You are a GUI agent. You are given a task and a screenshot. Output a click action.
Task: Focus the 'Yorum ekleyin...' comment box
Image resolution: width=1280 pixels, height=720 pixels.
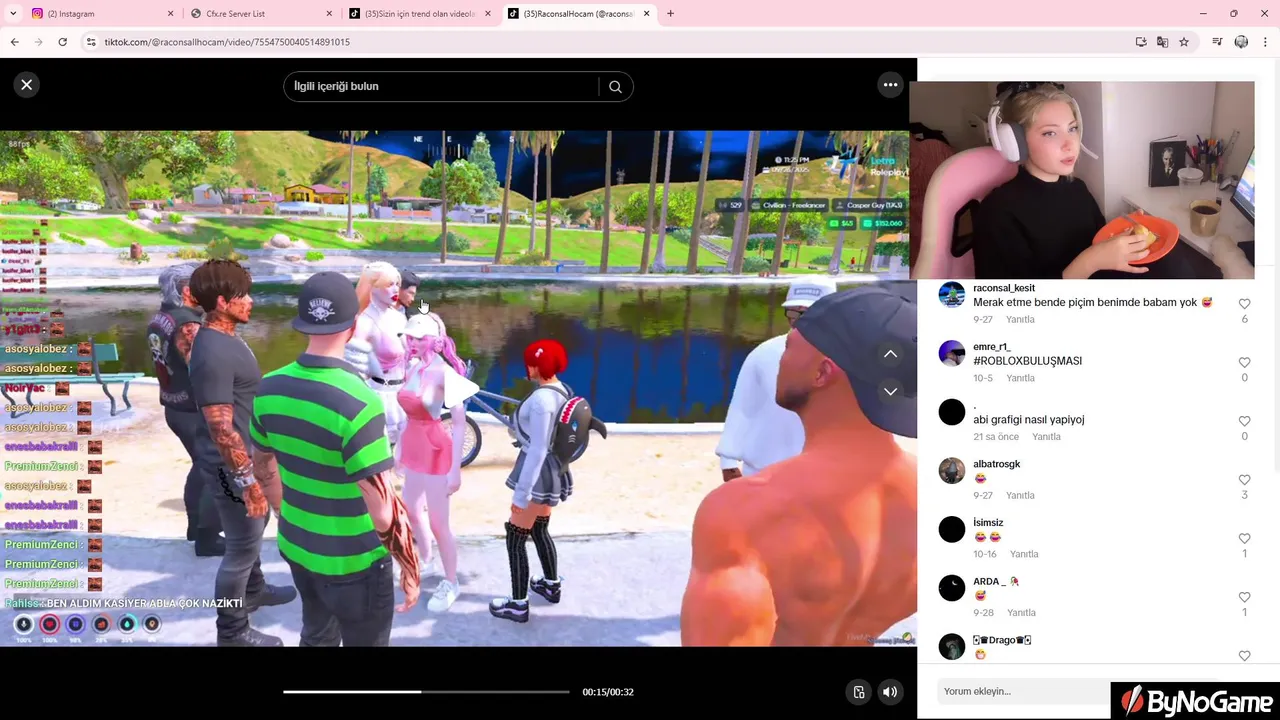[x=1023, y=691]
